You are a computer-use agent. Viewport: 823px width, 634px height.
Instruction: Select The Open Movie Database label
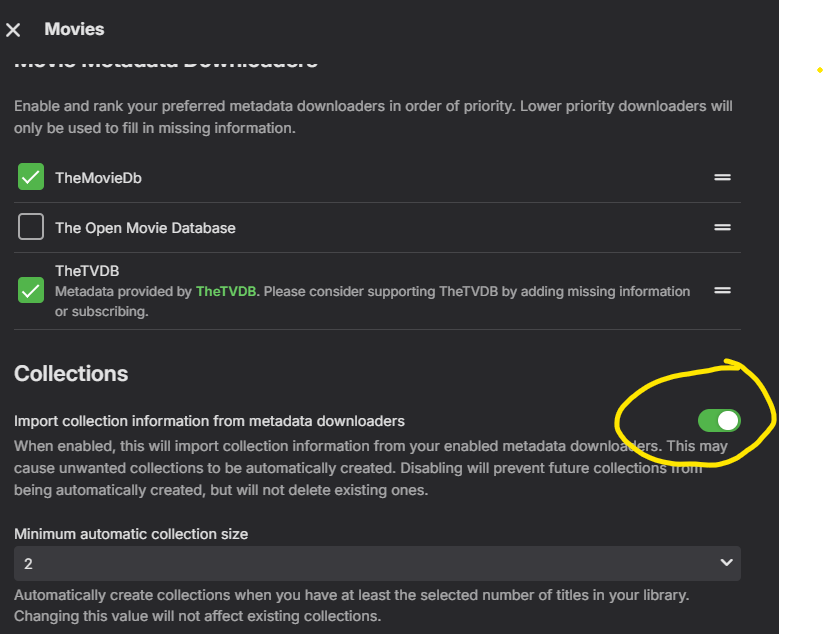[x=145, y=228]
